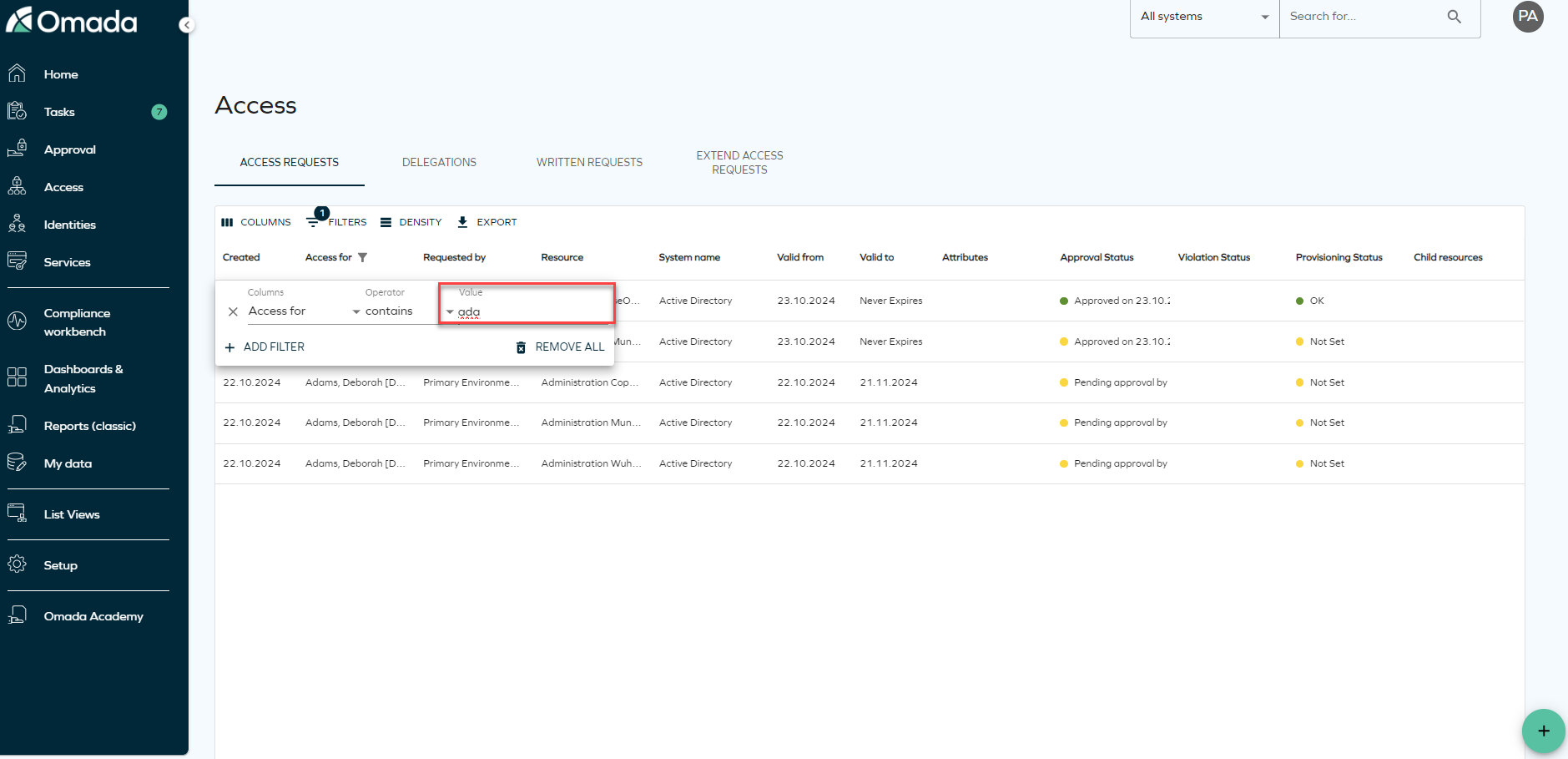Open My data in the sidebar

[68, 463]
